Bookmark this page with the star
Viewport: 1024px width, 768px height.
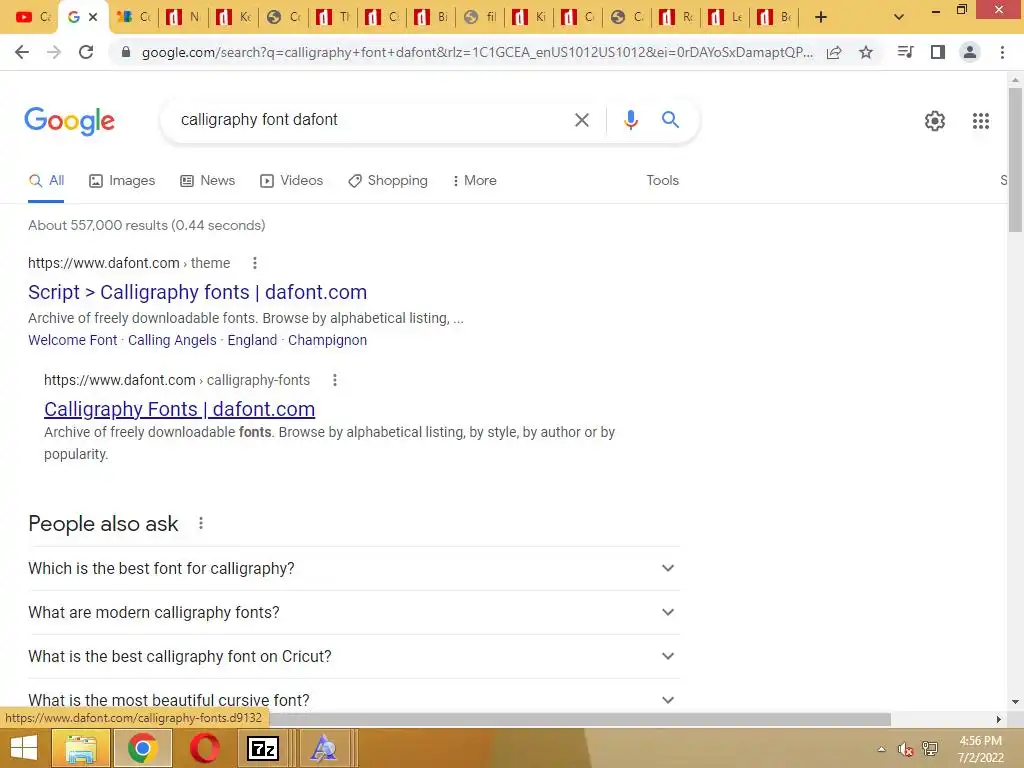point(866,52)
